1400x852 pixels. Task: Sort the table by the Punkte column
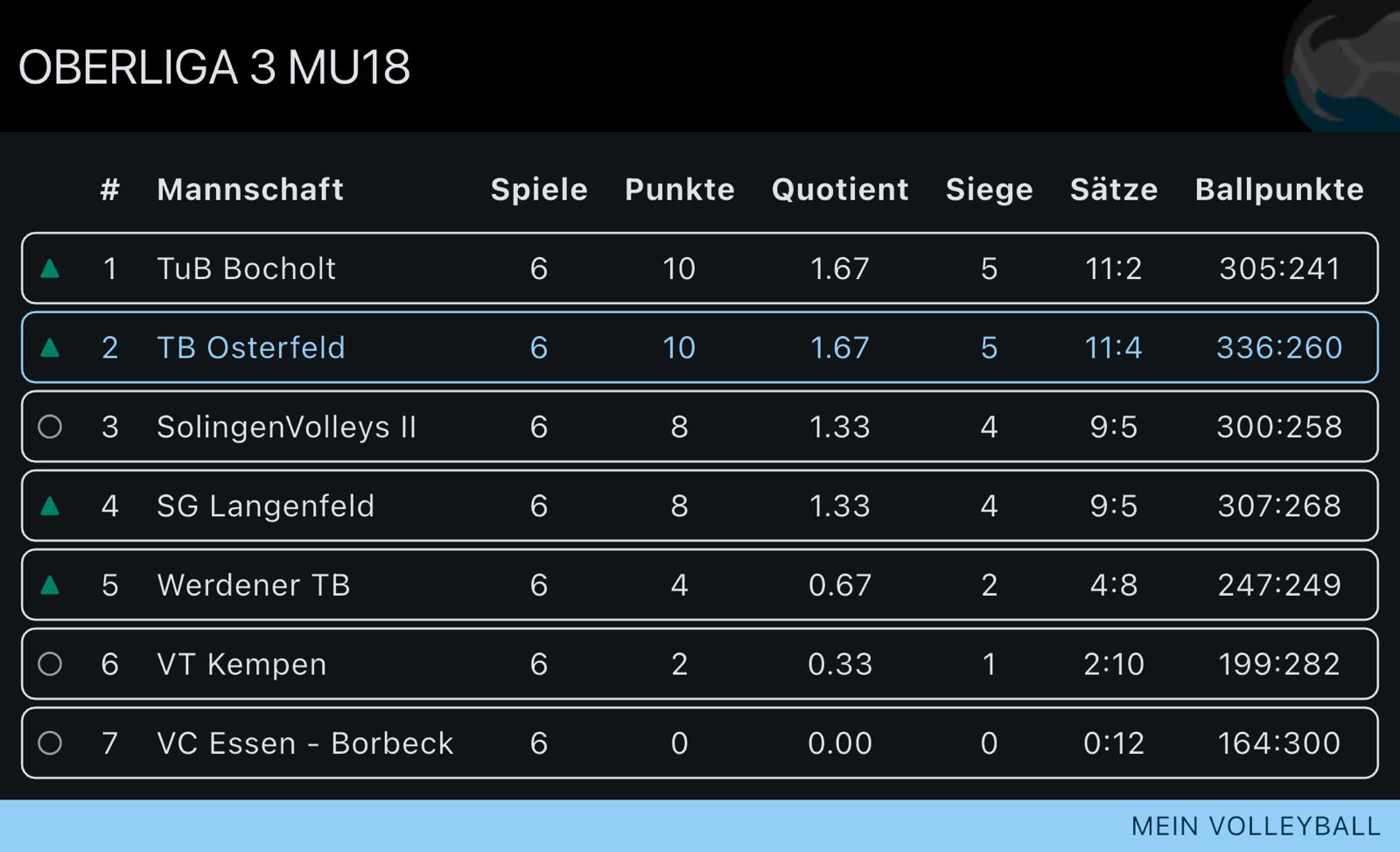coord(679,189)
